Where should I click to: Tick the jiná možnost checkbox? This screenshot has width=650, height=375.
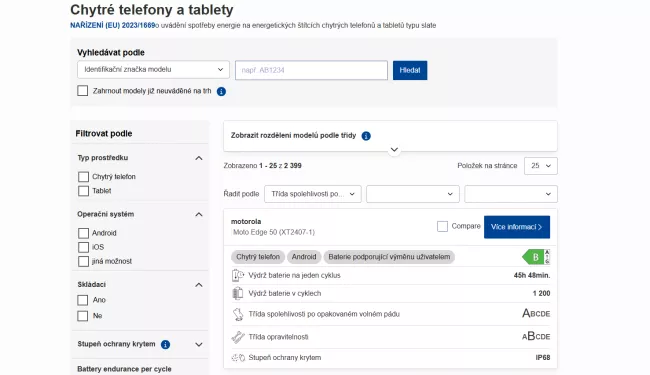tap(83, 261)
